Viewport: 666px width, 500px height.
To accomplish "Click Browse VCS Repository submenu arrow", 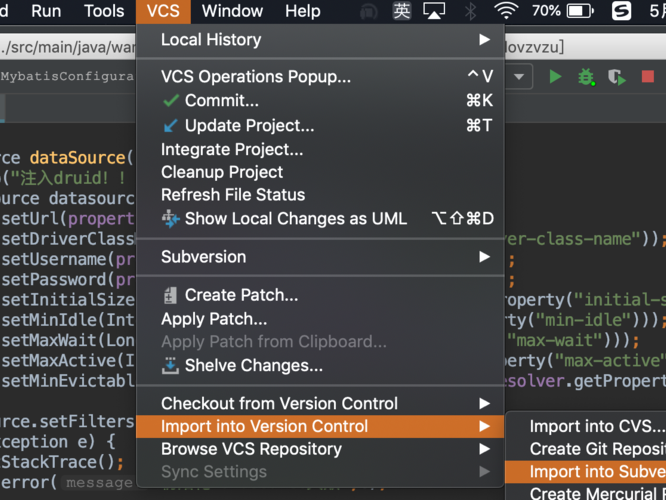I will coord(484,449).
